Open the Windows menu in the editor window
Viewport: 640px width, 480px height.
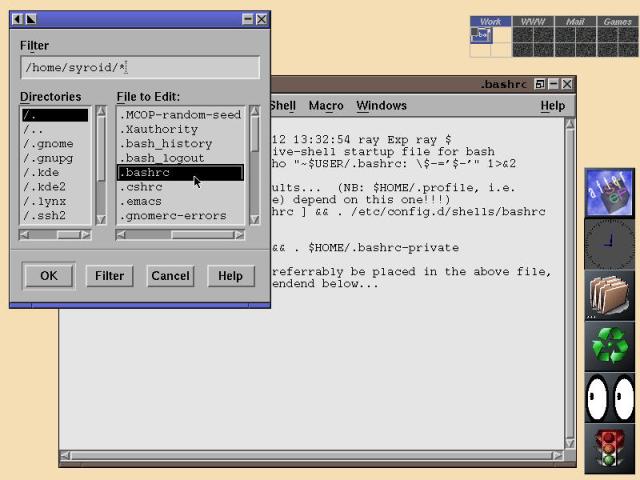(382, 106)
